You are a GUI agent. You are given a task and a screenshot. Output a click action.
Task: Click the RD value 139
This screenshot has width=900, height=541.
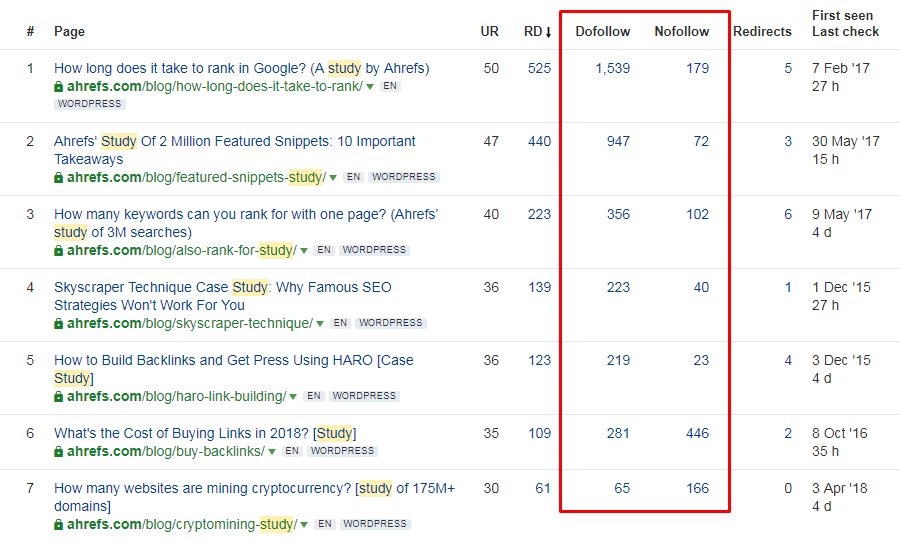[539, 287]
